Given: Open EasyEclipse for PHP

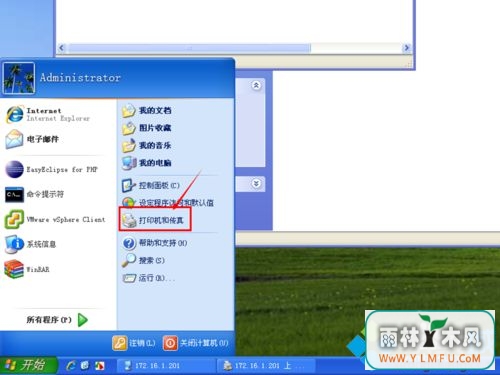Looking at the screenshot, I should (52, 169).
